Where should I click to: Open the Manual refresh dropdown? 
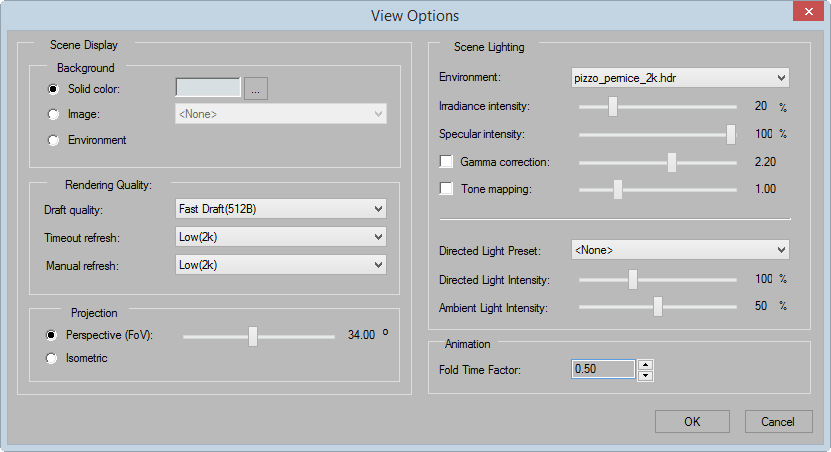(280, 265)
